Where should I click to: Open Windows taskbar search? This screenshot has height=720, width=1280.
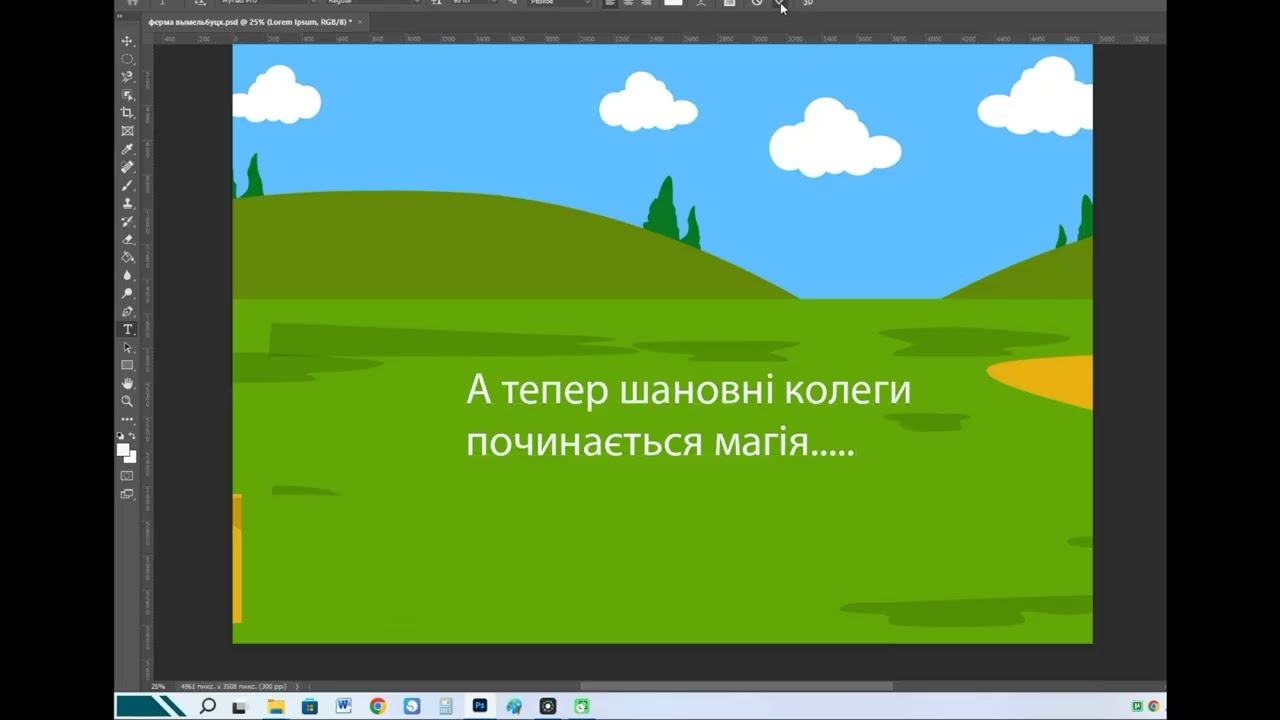tap(208, 706)
